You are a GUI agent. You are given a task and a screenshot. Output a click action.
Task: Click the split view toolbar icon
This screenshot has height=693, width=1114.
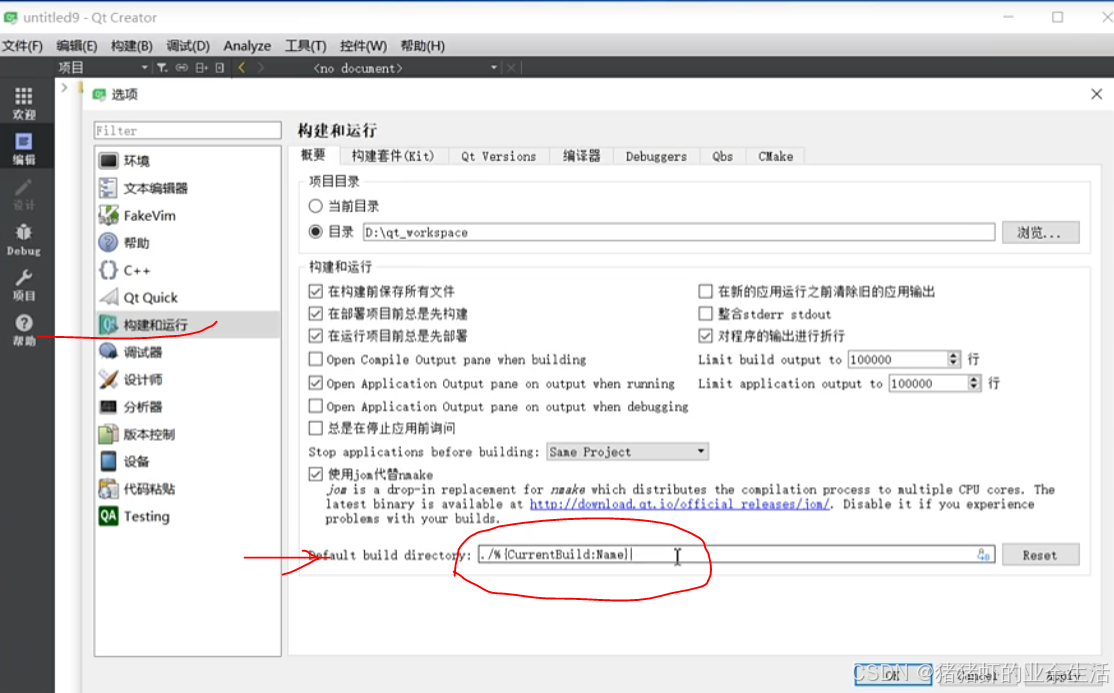click(201, 68)
